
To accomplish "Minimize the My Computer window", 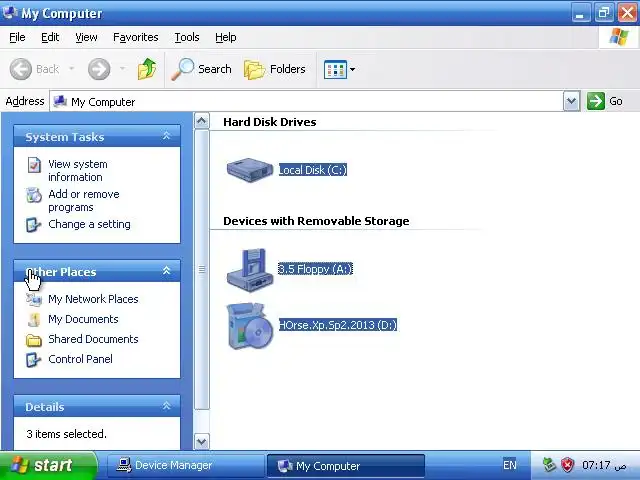I will click(580, 13).
